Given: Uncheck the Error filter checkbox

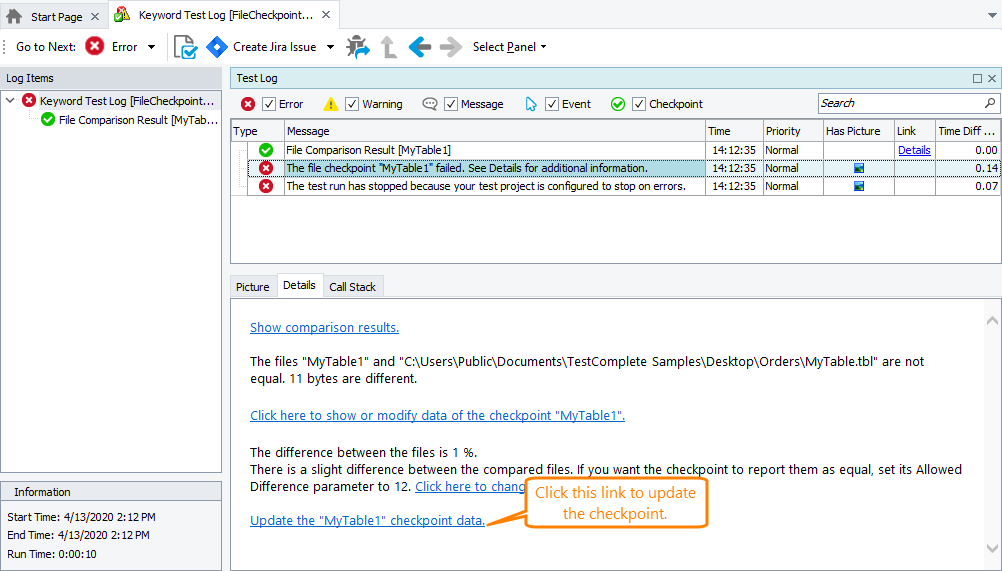Looking at the screenshot, I should pyautogui.click(x=268, y=104).
